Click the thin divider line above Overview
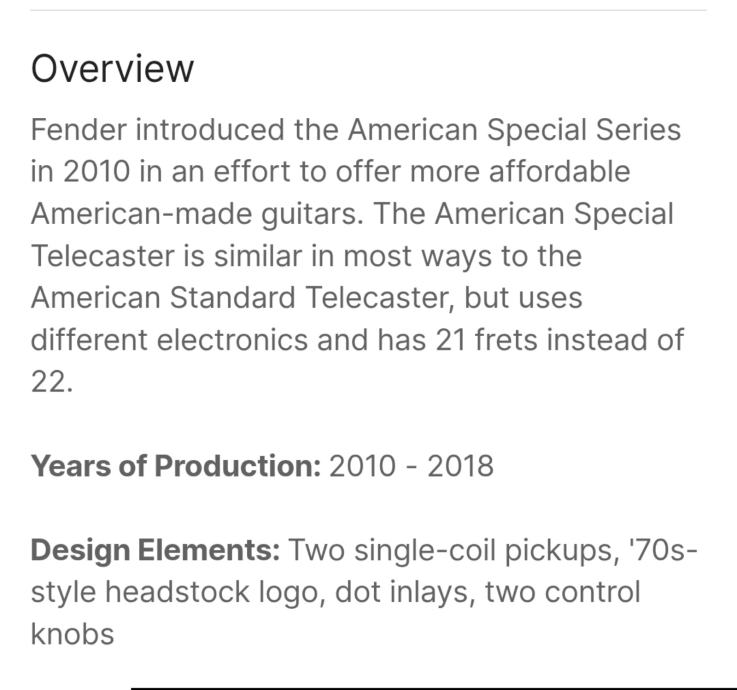737x690 pixels. 368,10
